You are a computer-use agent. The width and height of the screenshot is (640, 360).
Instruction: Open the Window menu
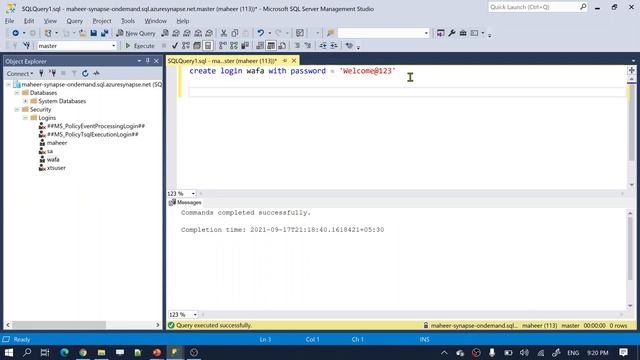(x=156, y=21)
